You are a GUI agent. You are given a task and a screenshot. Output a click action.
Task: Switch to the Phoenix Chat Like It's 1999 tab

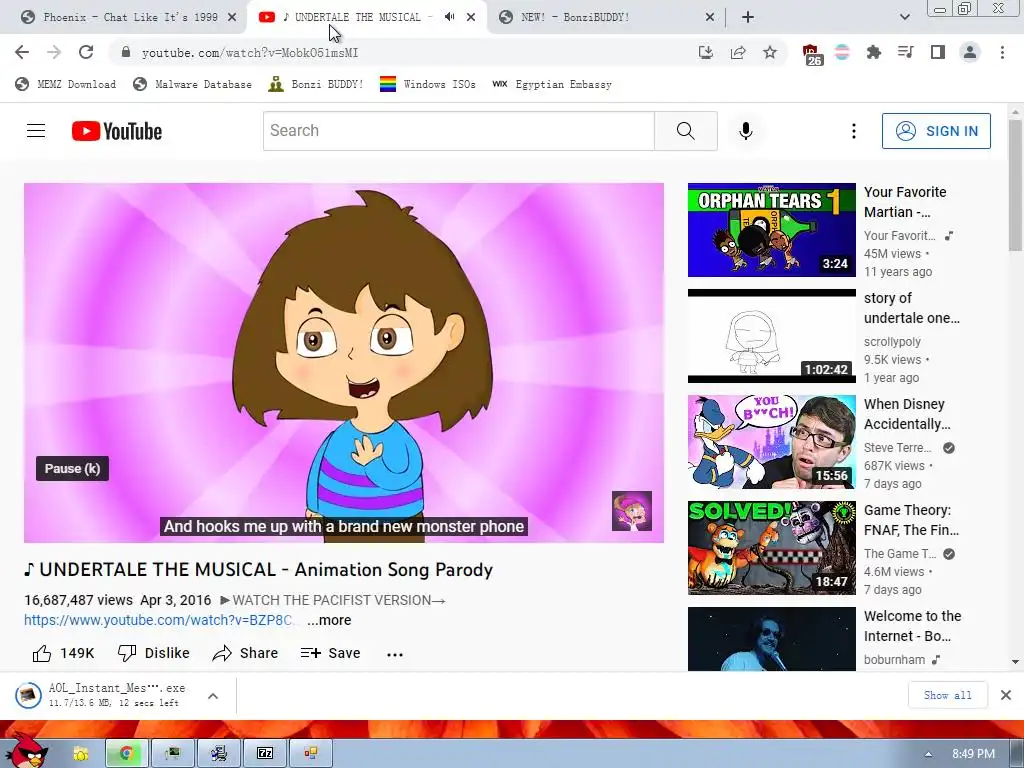(130, 17)
